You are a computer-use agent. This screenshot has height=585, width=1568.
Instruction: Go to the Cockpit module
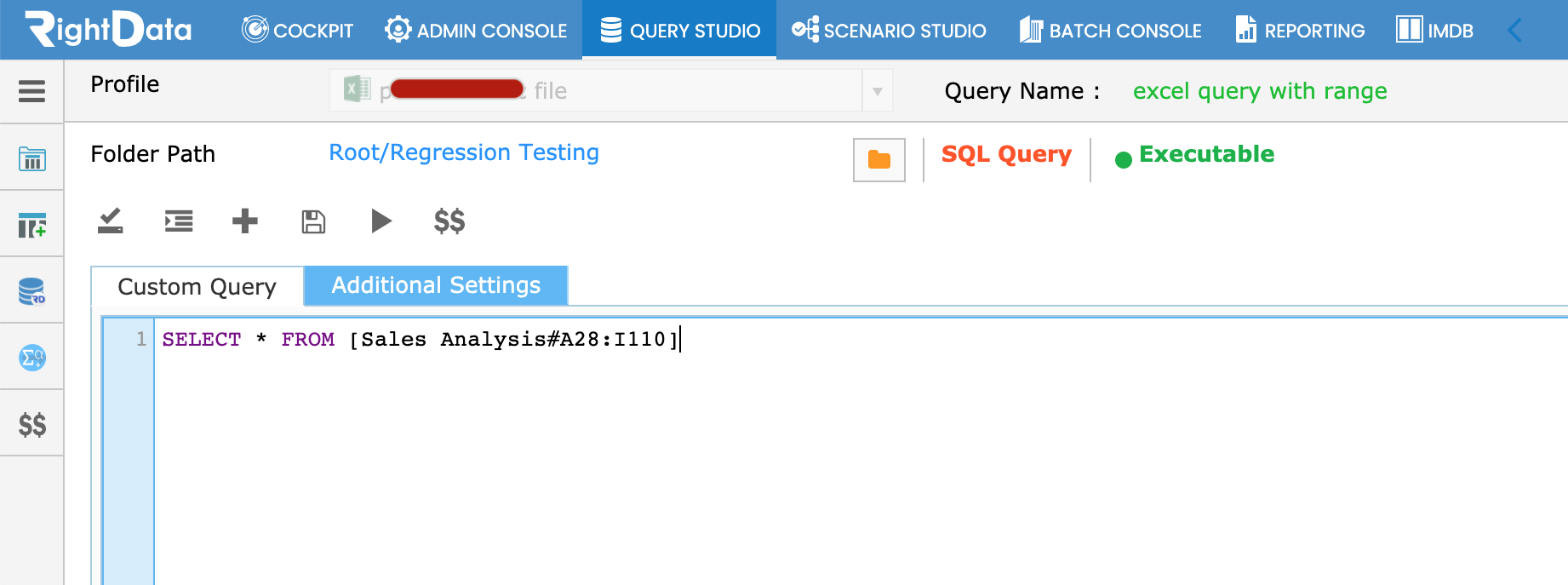tap(297, 30)
